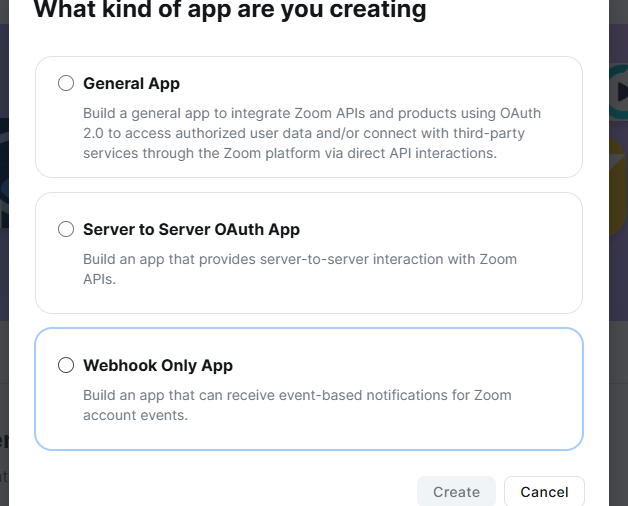
Task: Cancel the app creation dialog
Action: [544, 491]
